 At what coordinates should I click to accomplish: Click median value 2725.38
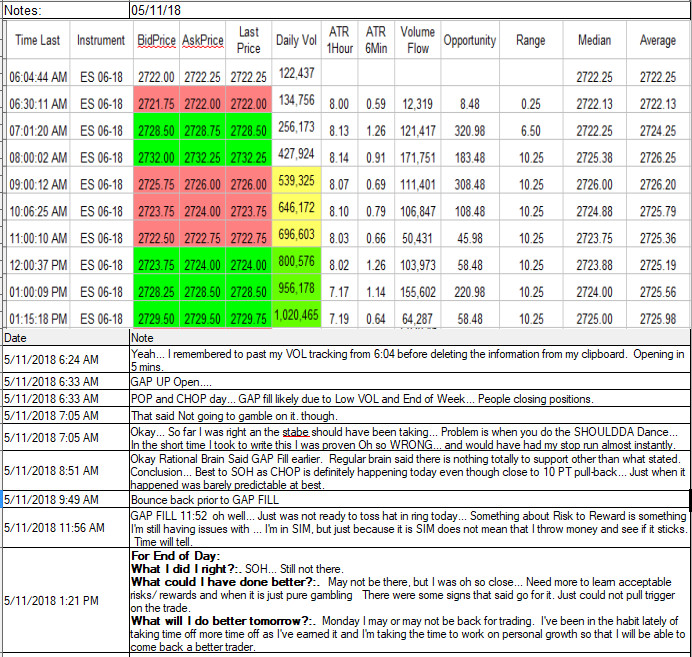[594, 158]
